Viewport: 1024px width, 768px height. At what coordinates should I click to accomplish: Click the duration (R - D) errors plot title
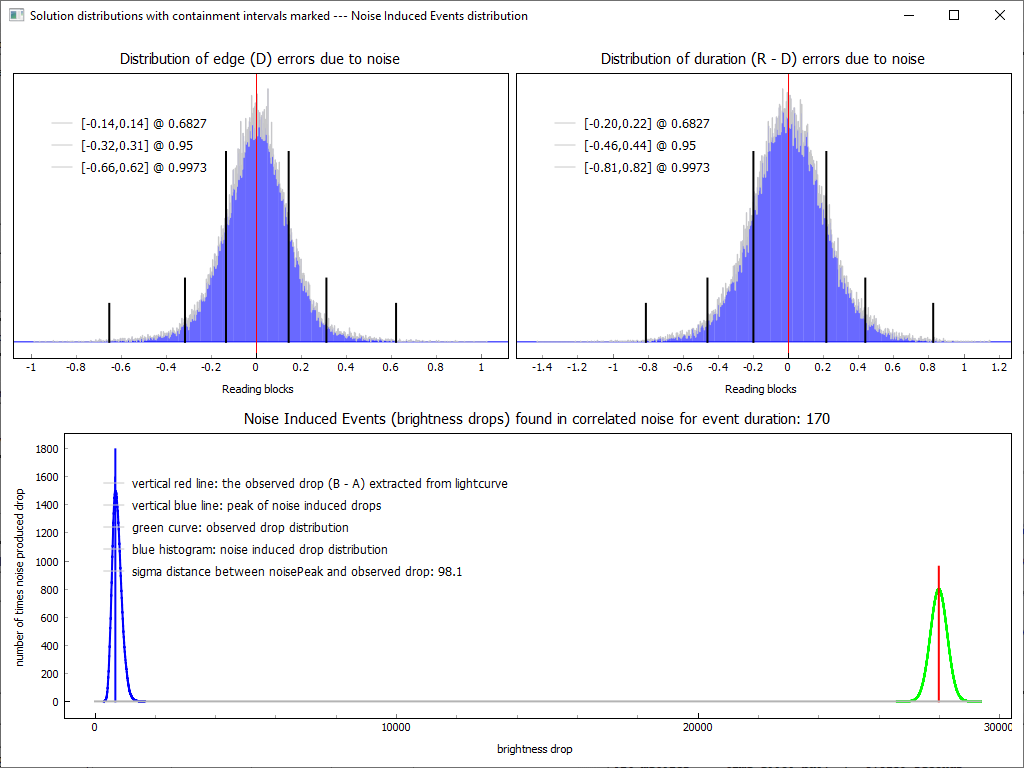(x=762, y=59)
